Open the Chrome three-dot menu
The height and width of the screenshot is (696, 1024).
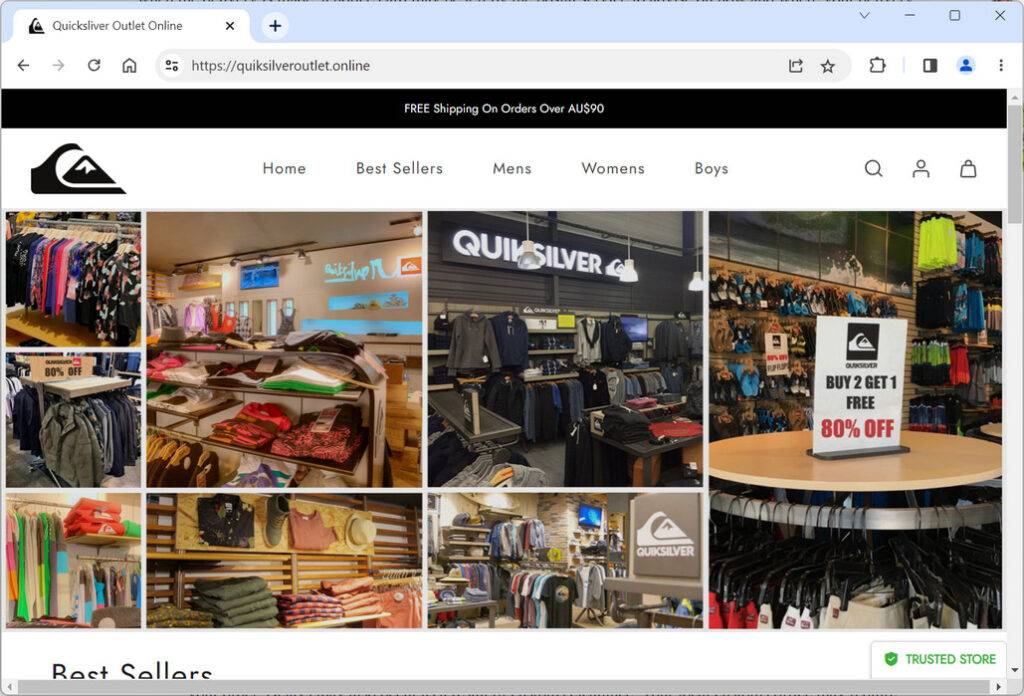tap(1000, 65)
